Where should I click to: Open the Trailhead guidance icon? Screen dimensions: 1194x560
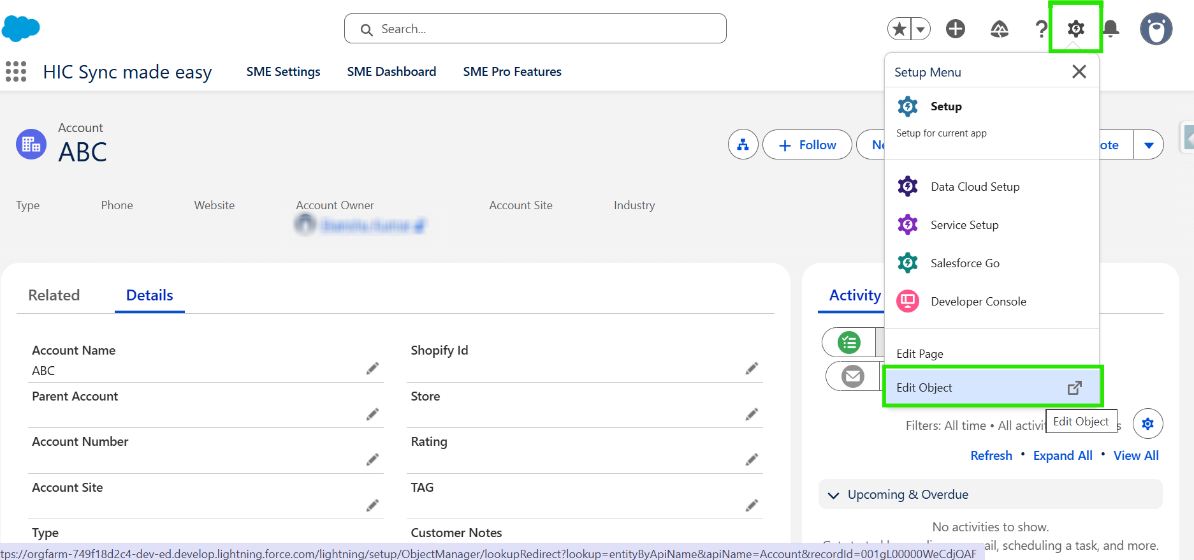click(x=998, y=29)
